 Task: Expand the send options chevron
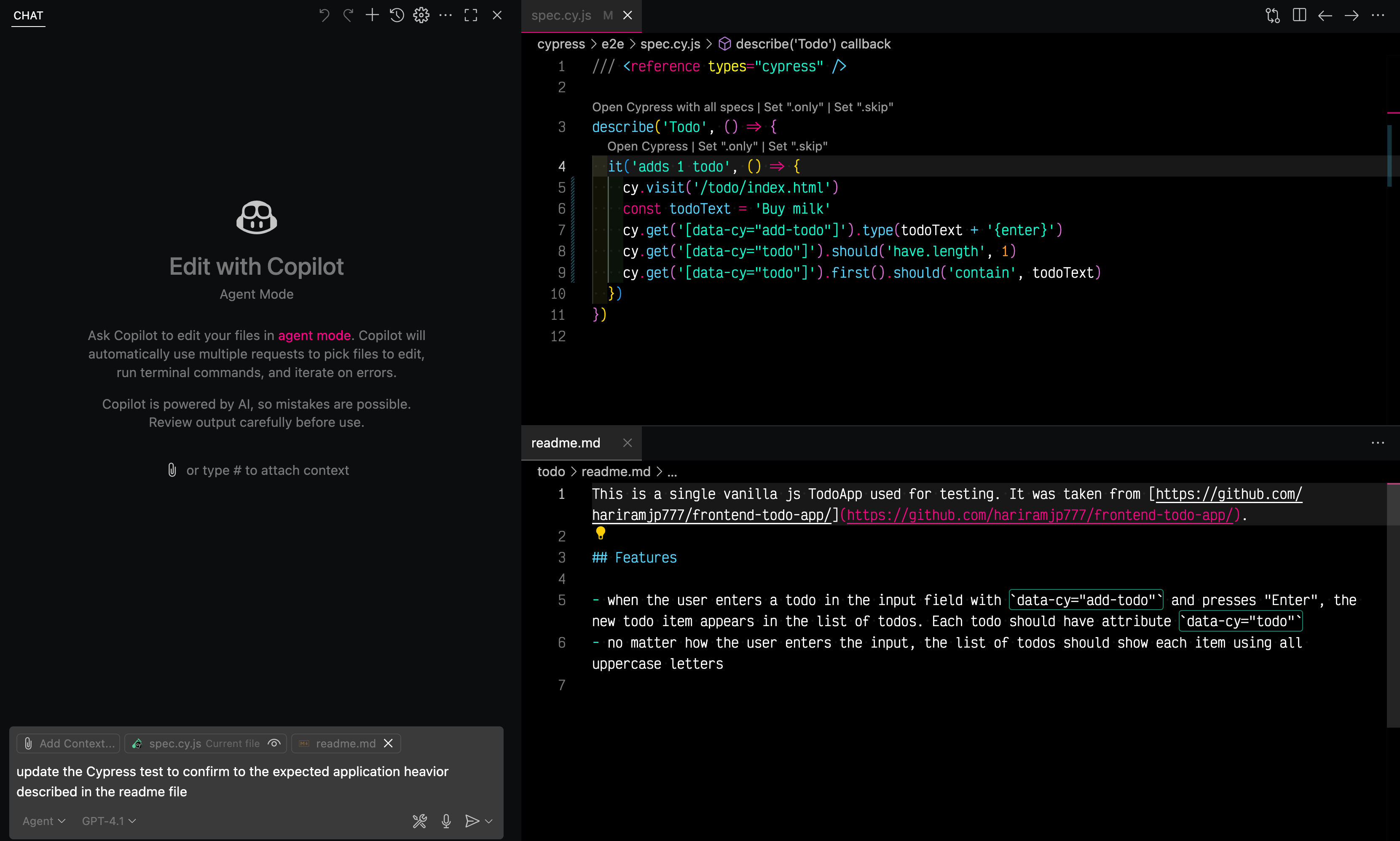489,821
